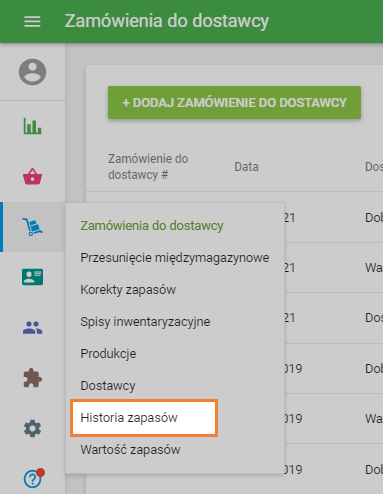This screenshot has height=494, width=383.
Task: Open the sales basket icon
Action: tap(32, 177)
